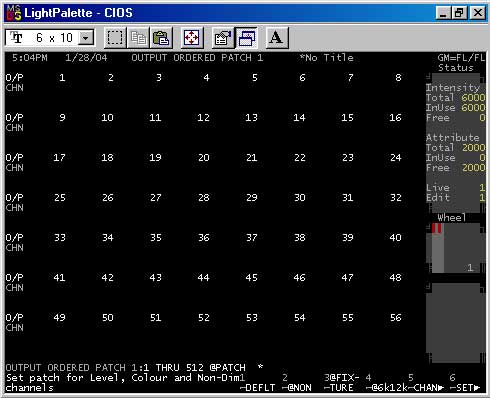Restore down the LightPalette window
The height and width of the screenshot is (398, 490).
(x=460, y=13)
